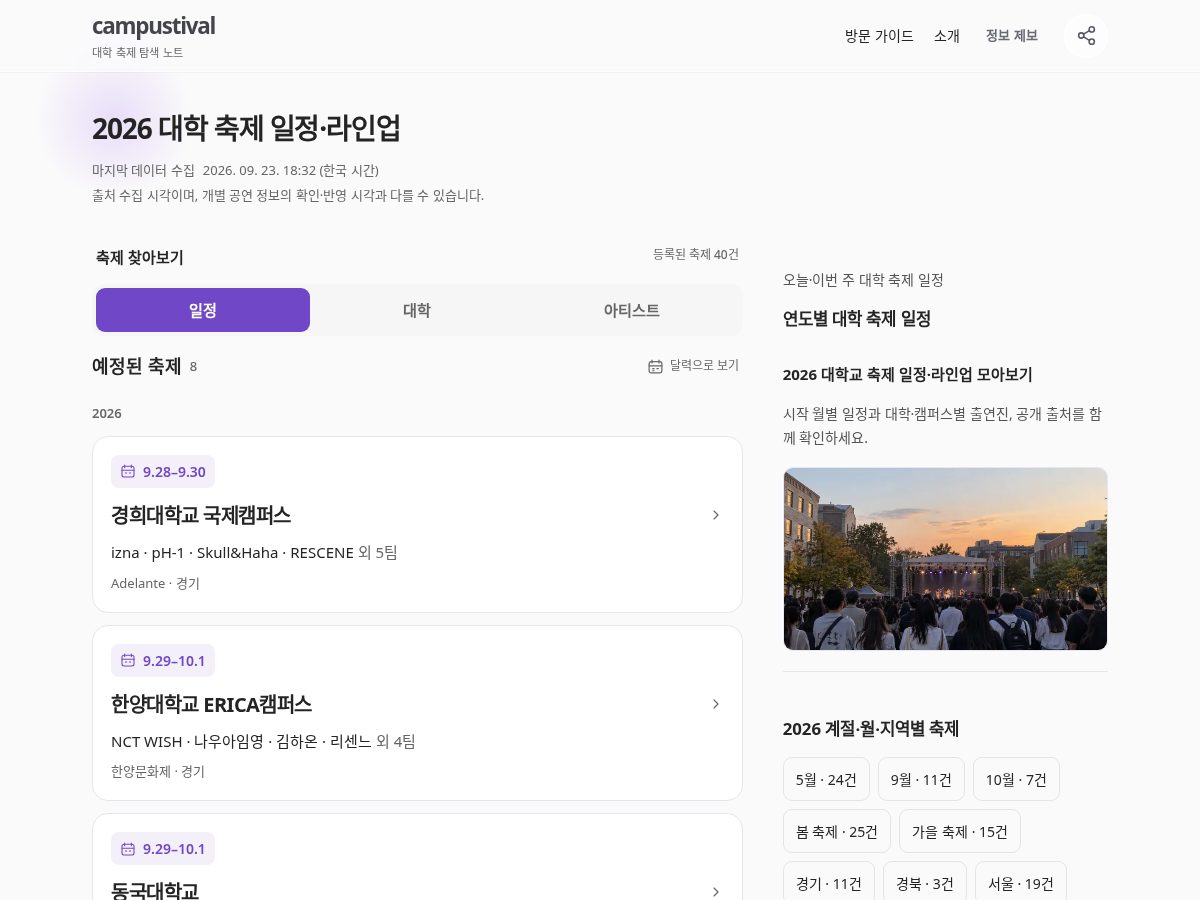Image resolution: width=1200 pixels, height=900 pixels.
Task: Select the 가을 축제 · 15건 chip
Action: [960, 831]
